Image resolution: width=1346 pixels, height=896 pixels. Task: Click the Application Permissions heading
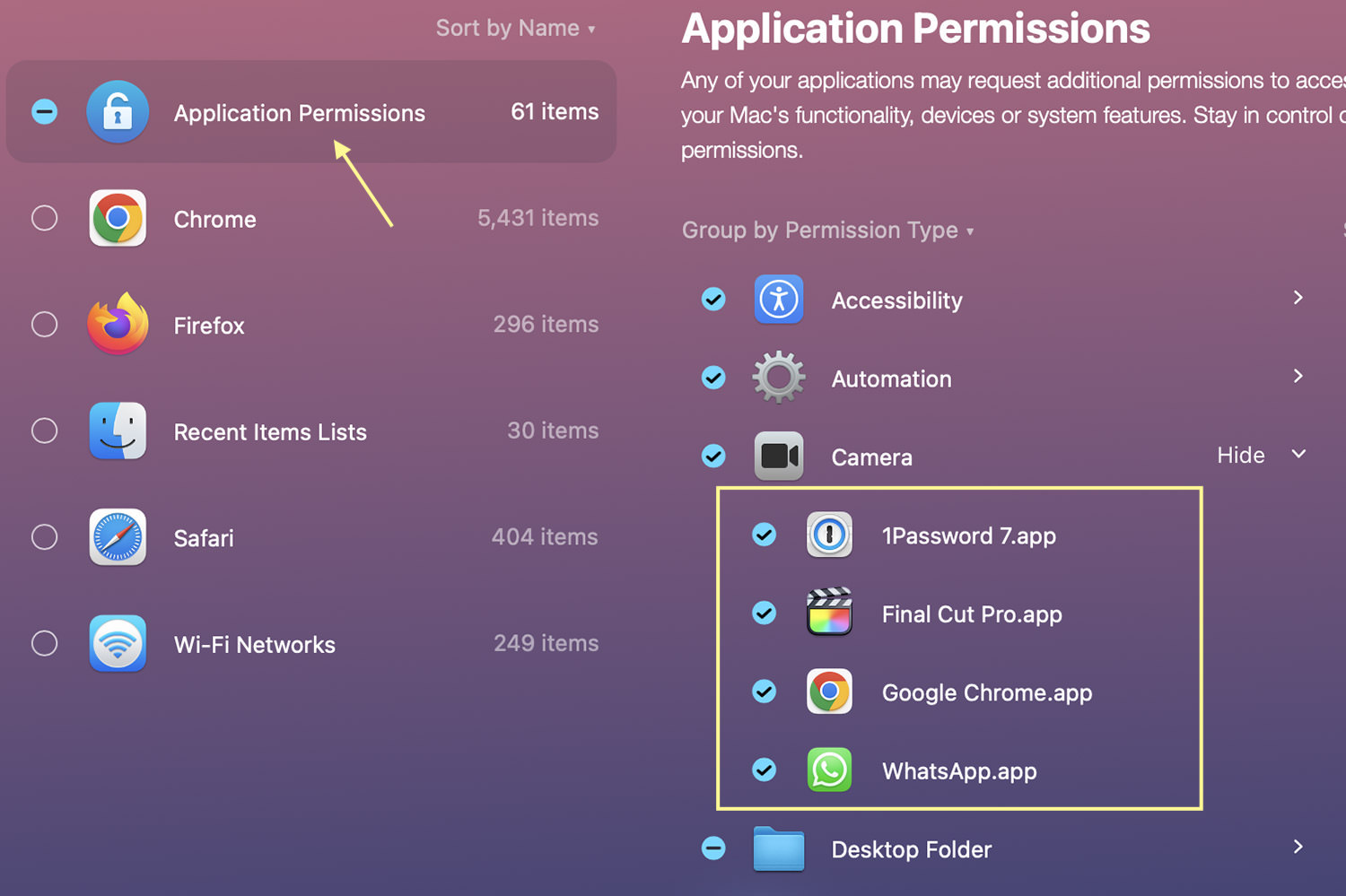[x=915, y=29]
